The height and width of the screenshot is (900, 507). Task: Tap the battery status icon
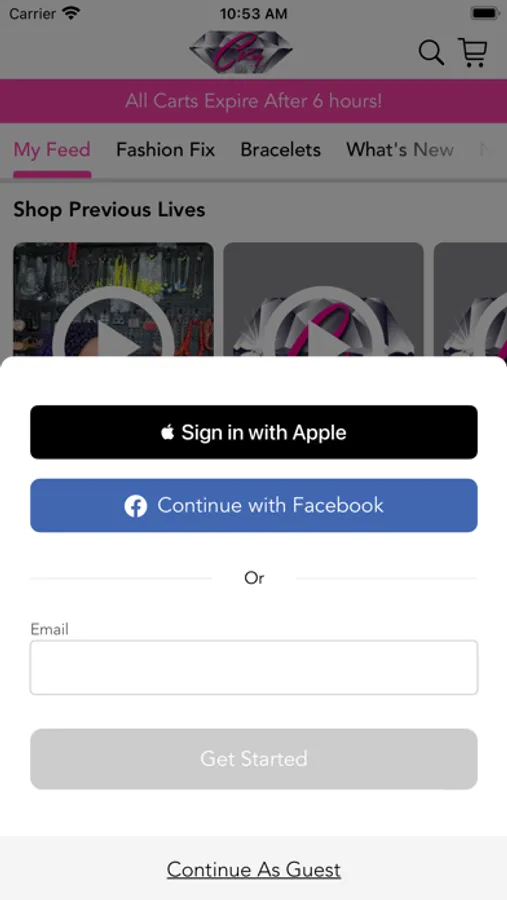coord(483,13)
